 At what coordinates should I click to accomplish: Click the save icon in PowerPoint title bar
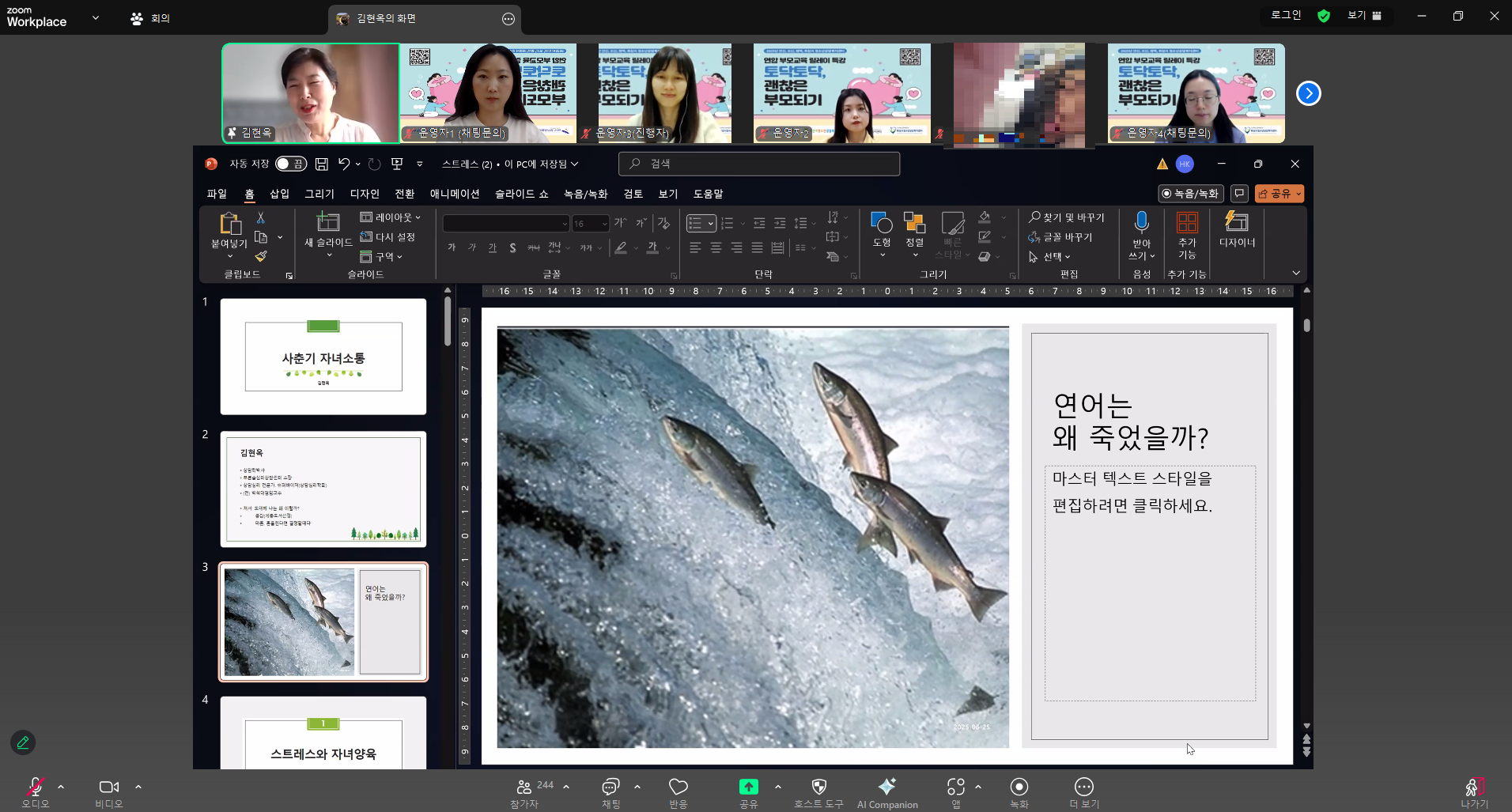click(x=322, y=164)
